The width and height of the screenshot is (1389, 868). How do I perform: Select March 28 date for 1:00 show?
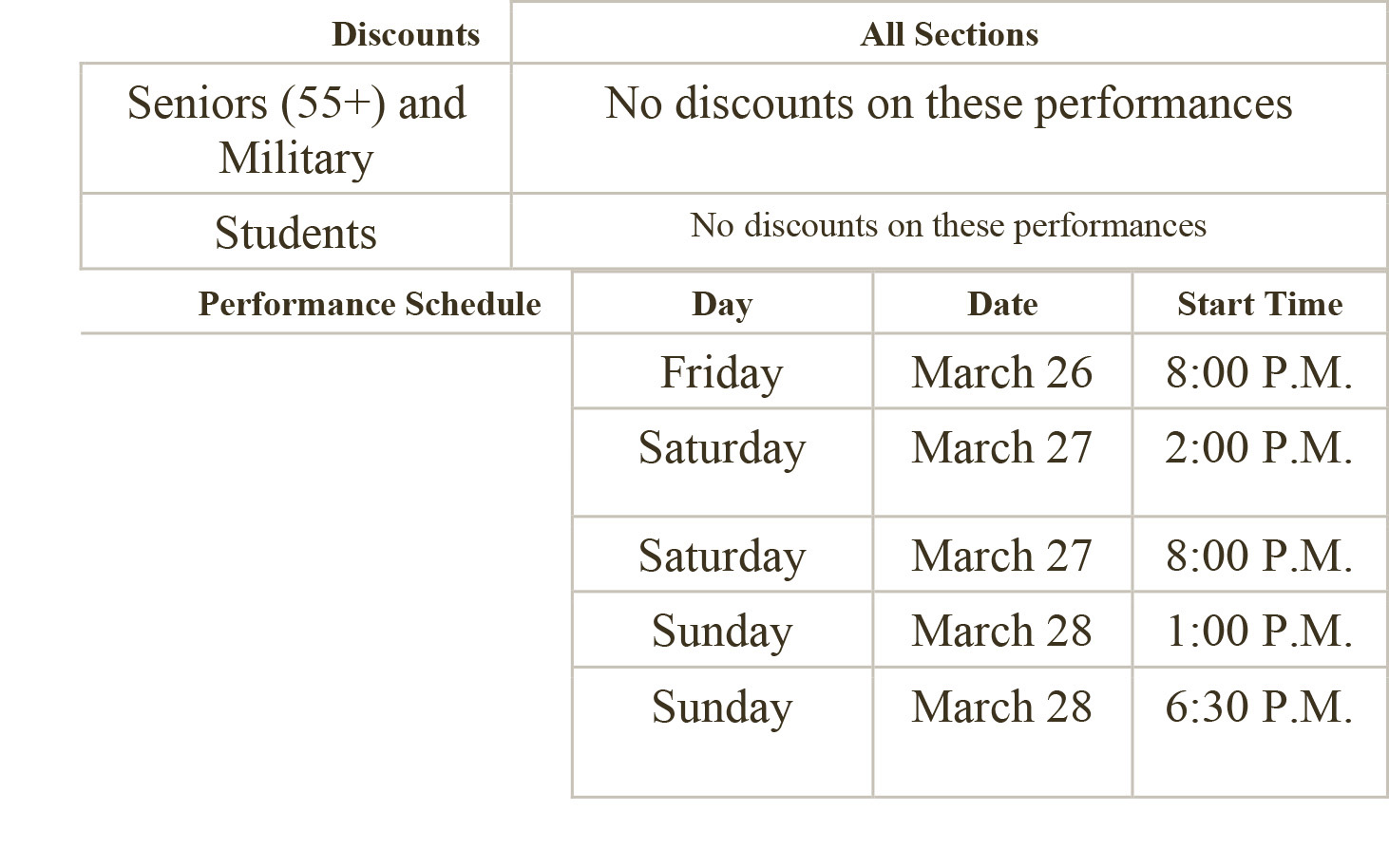click(x=1002, y=631)
